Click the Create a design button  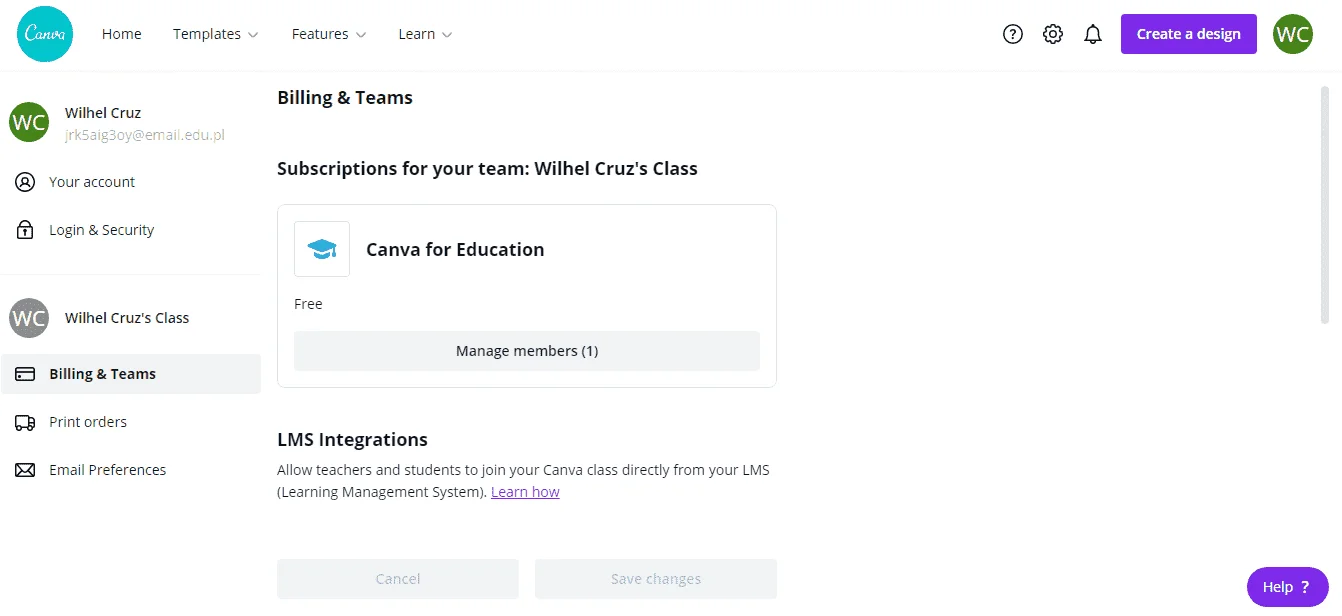click(1188, 34)
